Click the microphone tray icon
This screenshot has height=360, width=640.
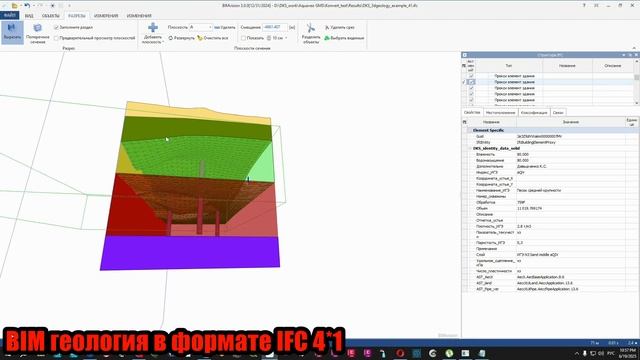pyautogui.click(x=584, y=353)
